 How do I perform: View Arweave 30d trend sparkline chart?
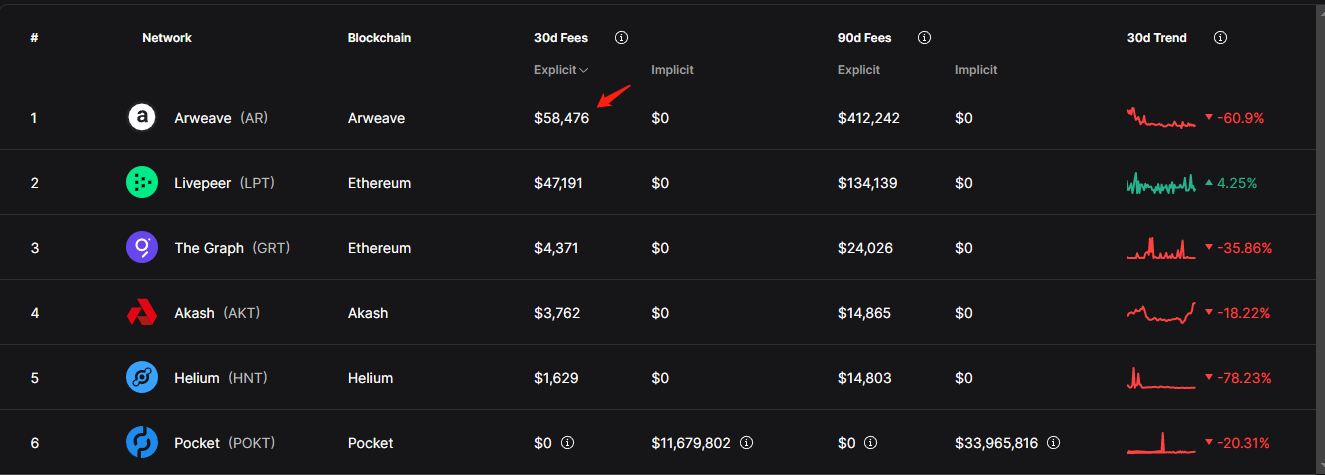1161,117
